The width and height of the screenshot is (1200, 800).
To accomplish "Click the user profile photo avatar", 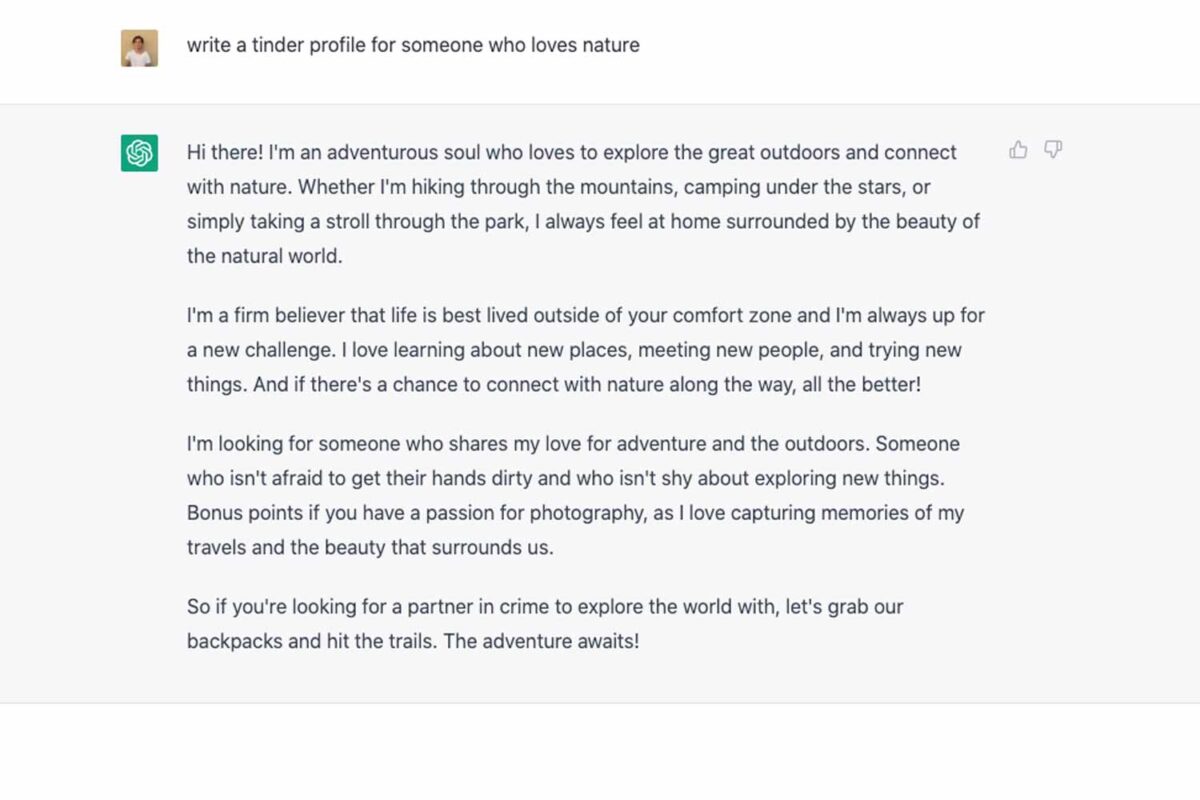I will (x=139, y=48).
